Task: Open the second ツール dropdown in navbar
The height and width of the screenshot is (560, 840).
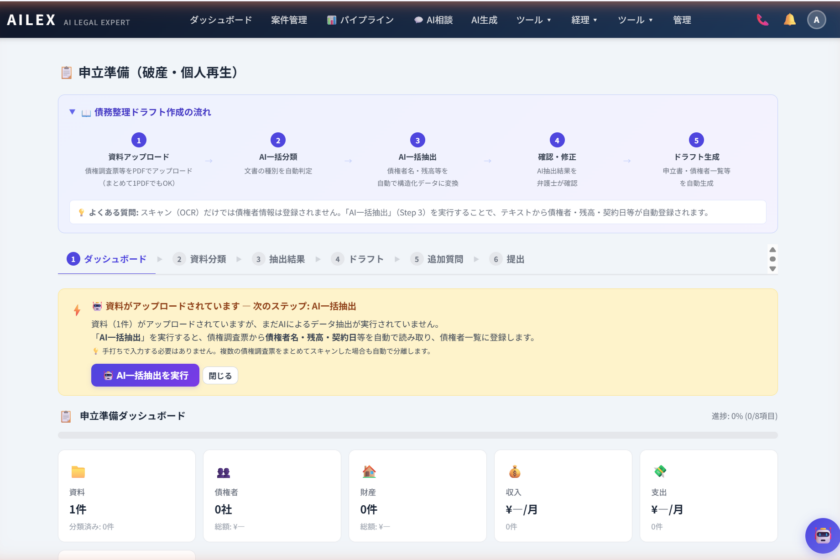Action: tap(635, 20)
